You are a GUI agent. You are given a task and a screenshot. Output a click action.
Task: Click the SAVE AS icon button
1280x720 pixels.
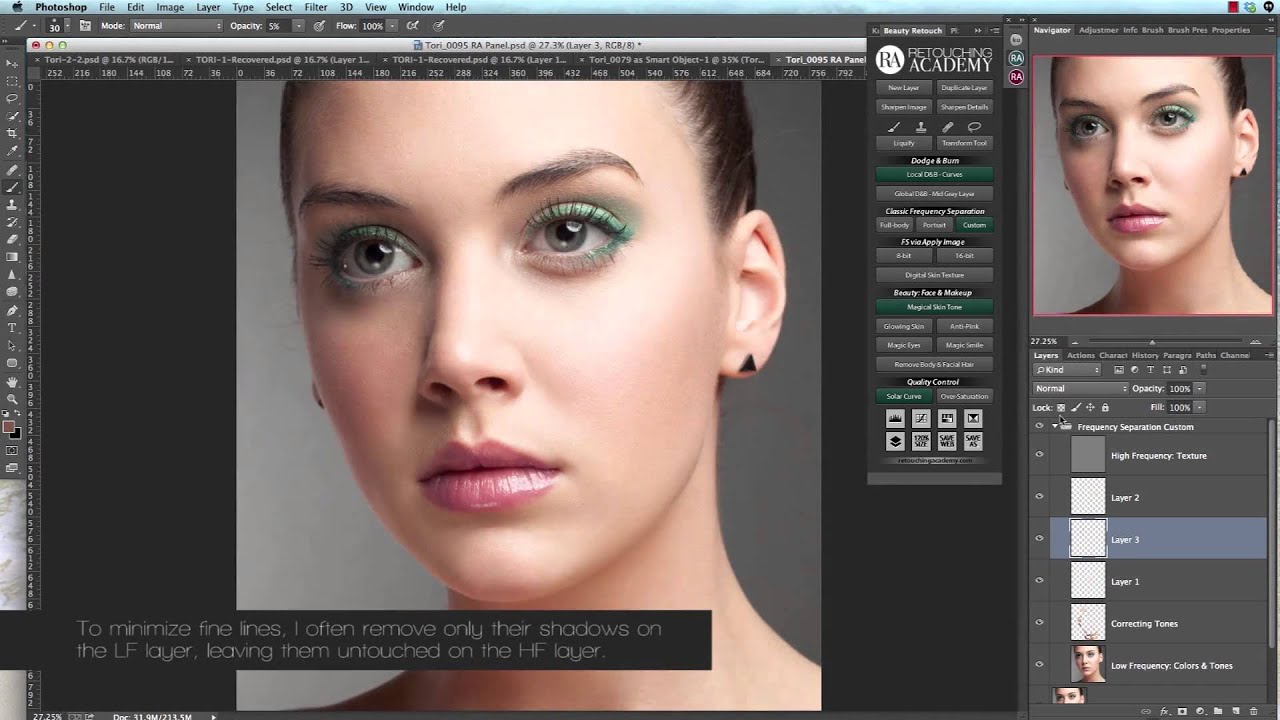click(973, 441)
